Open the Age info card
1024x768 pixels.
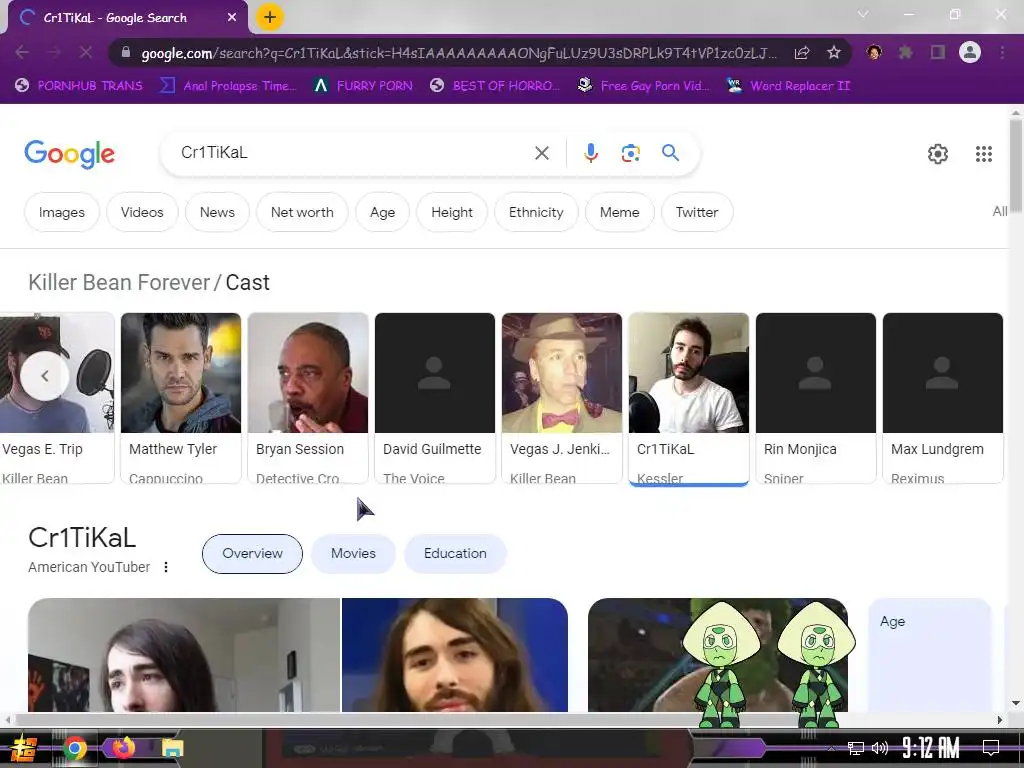[x=929, y=654]
